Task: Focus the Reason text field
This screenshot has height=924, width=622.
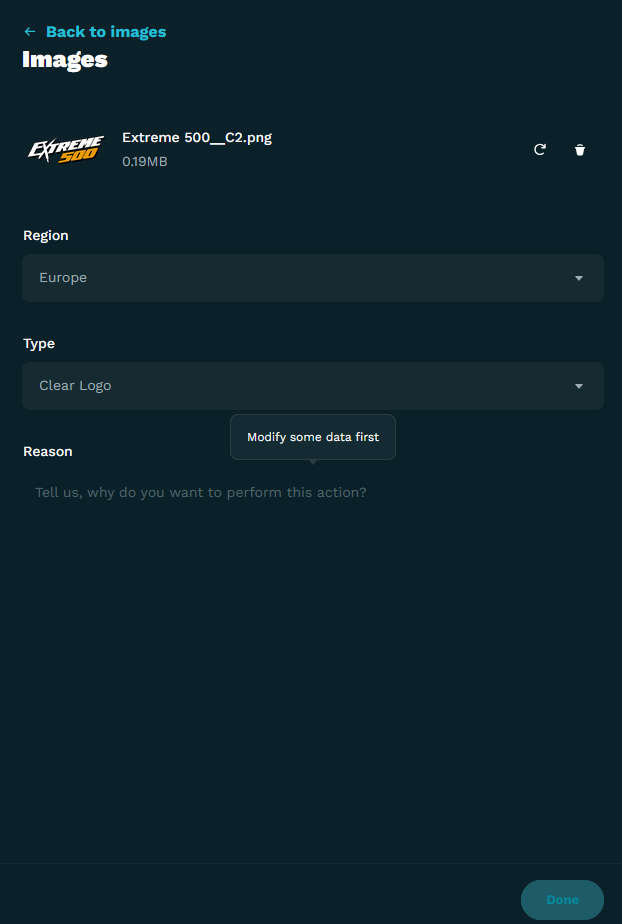Action: tap(313, 493)
